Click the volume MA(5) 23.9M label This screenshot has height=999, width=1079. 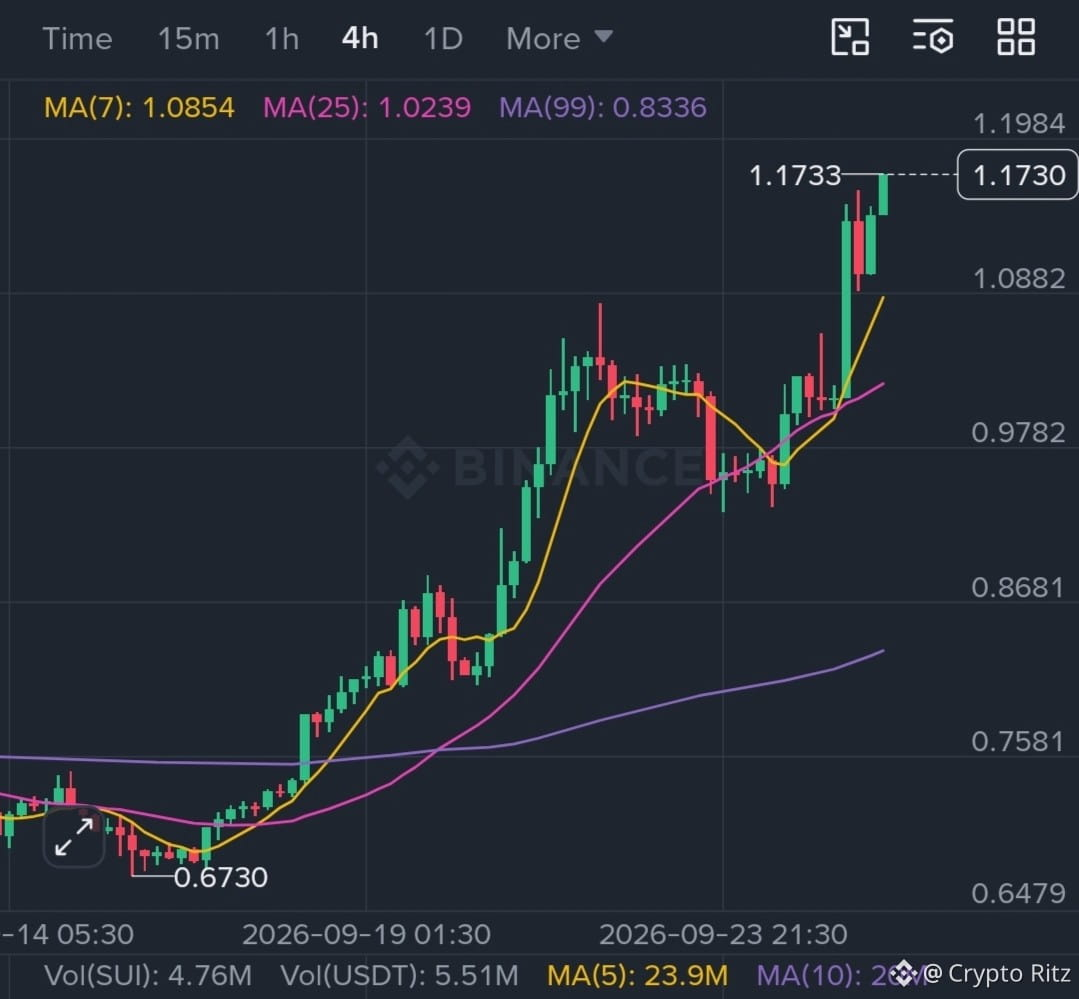[x=637, y=975]
